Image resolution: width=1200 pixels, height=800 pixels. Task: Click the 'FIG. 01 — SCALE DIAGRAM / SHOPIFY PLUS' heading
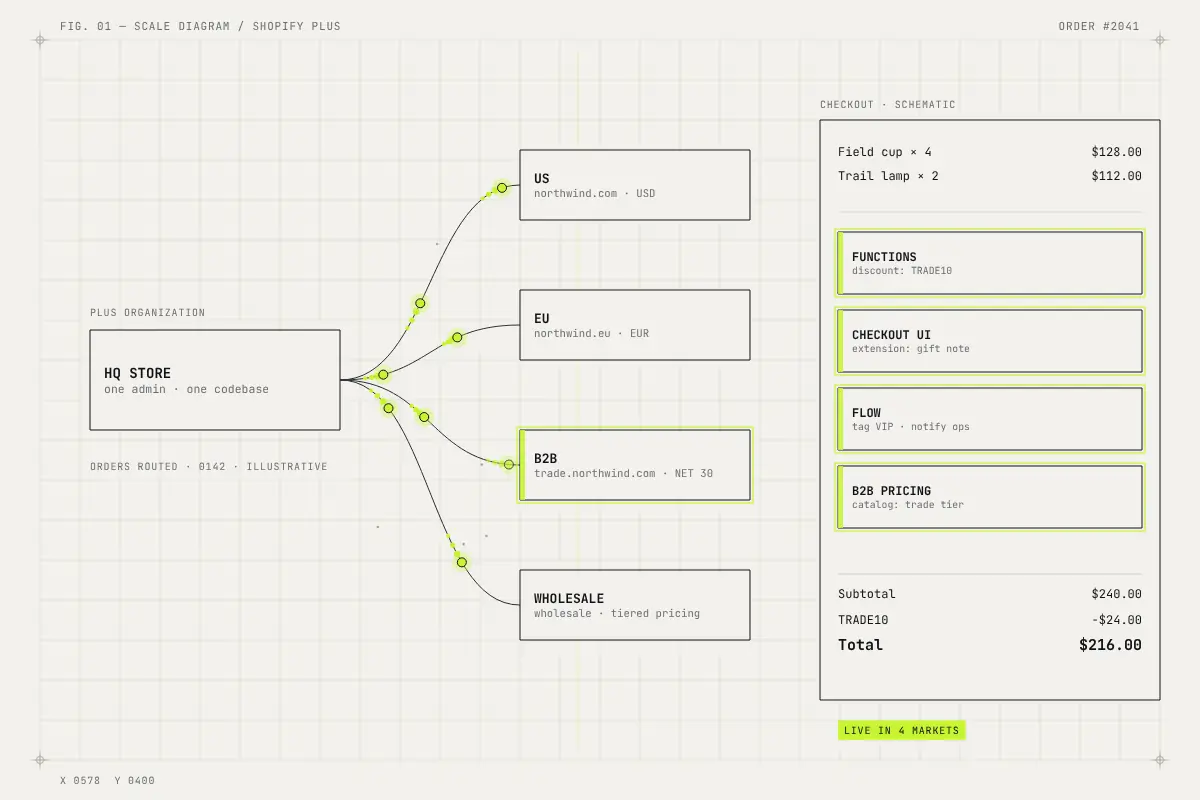click(200, 26)
